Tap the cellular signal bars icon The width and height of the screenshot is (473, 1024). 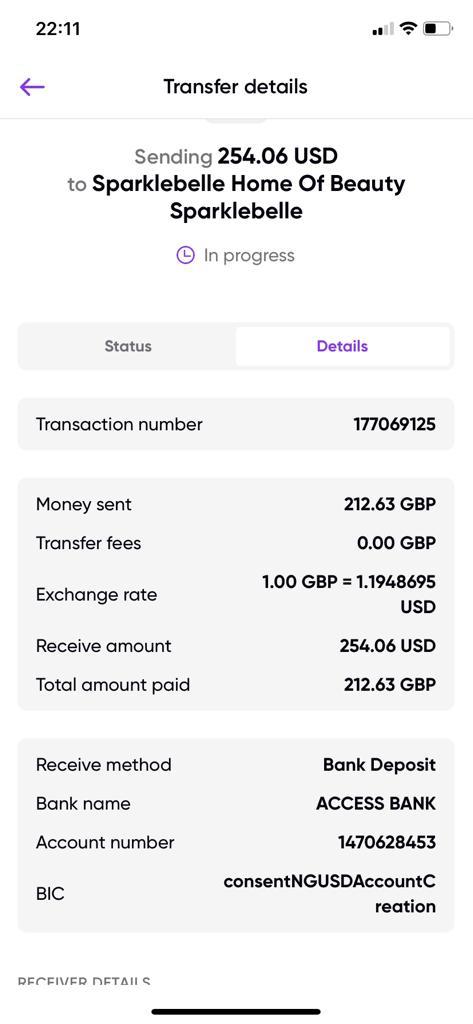(x=382, y=29)
